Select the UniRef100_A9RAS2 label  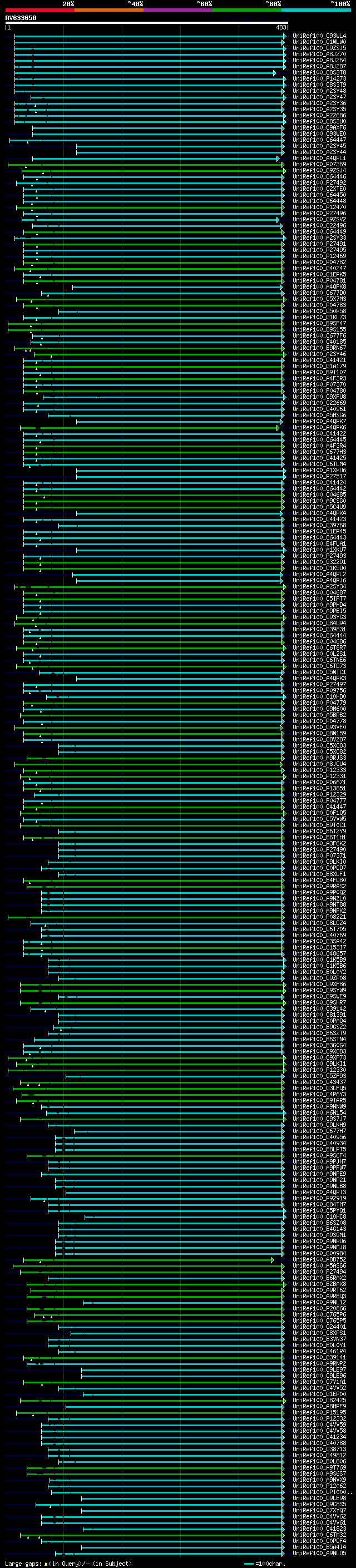click(319, 886)
